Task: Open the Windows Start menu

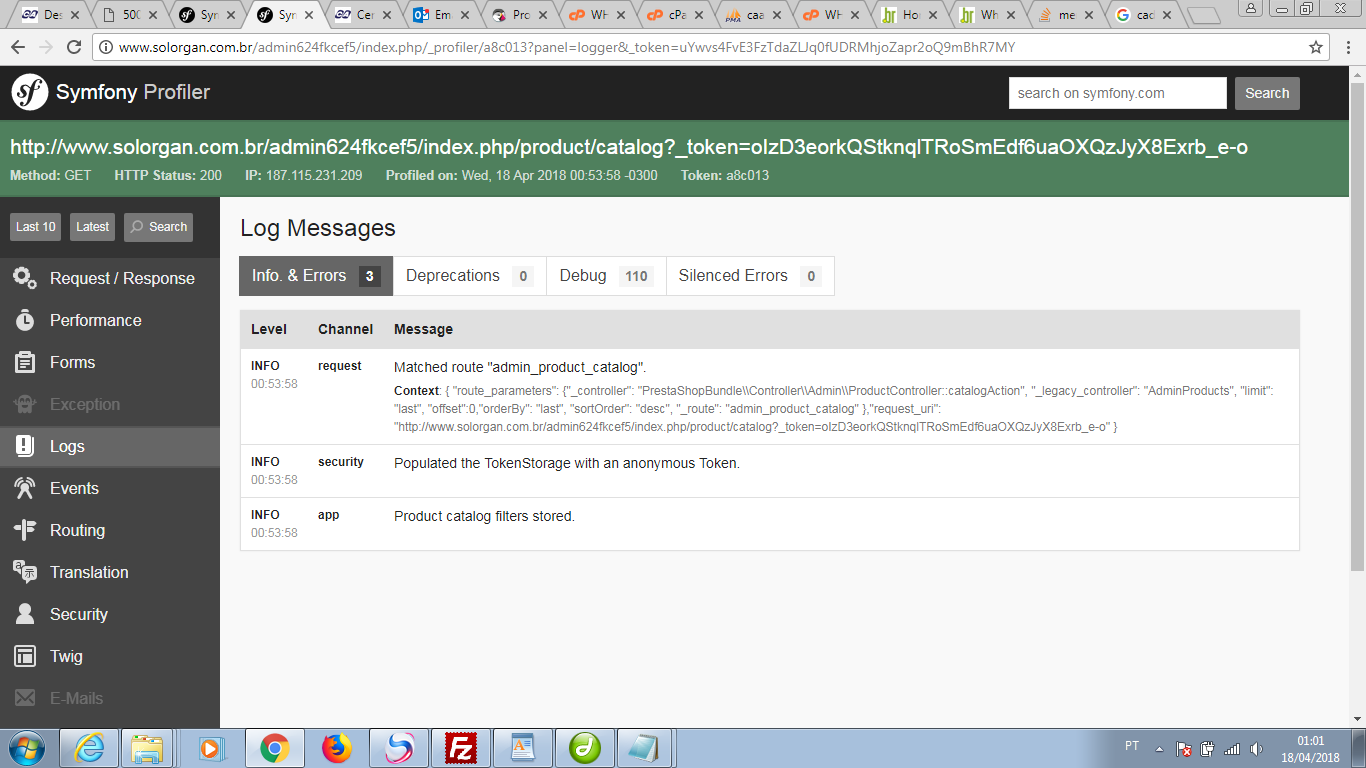Action: (26, 748)
